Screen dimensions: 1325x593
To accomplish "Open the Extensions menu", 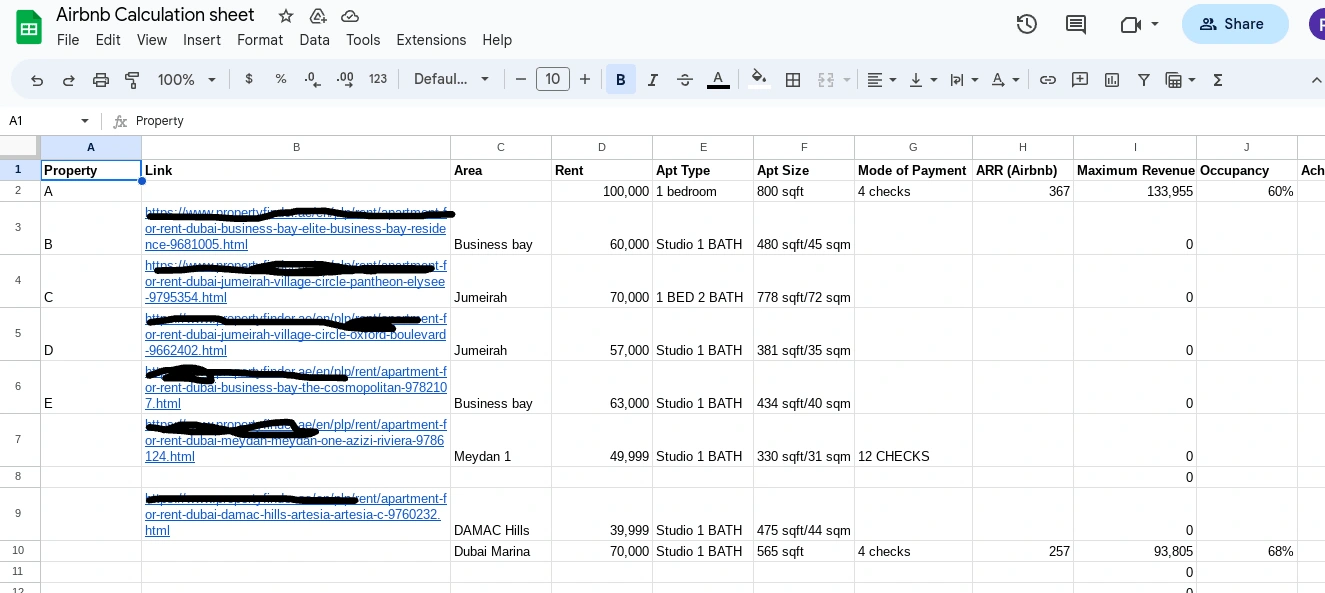I will (x=431, y=40).
